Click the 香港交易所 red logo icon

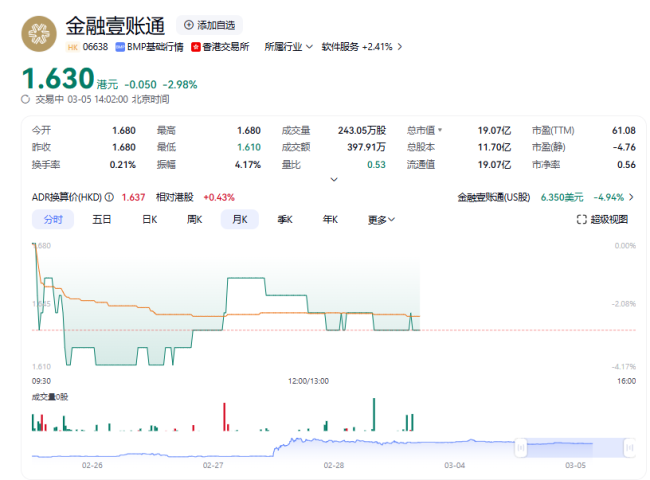coord(196,47)
